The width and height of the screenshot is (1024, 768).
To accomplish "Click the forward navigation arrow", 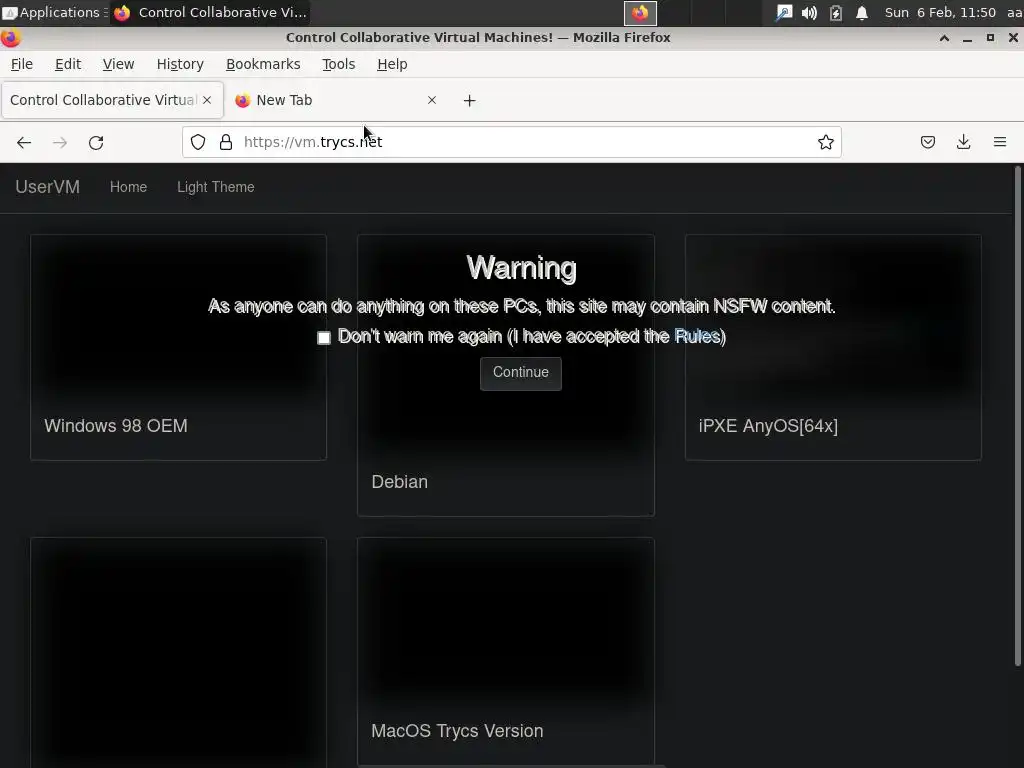I will [x=60, y=142].
